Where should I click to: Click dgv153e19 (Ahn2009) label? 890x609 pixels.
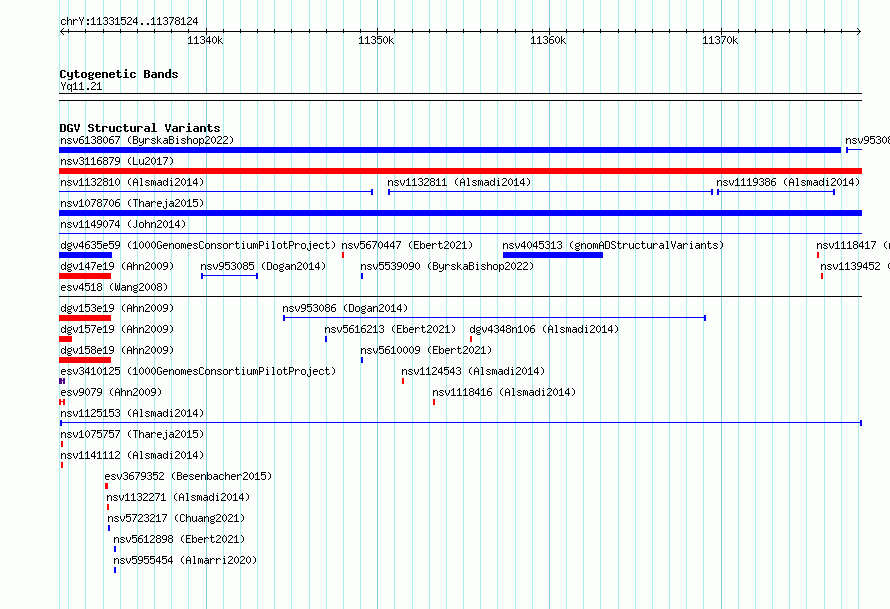tap(117, 308)
